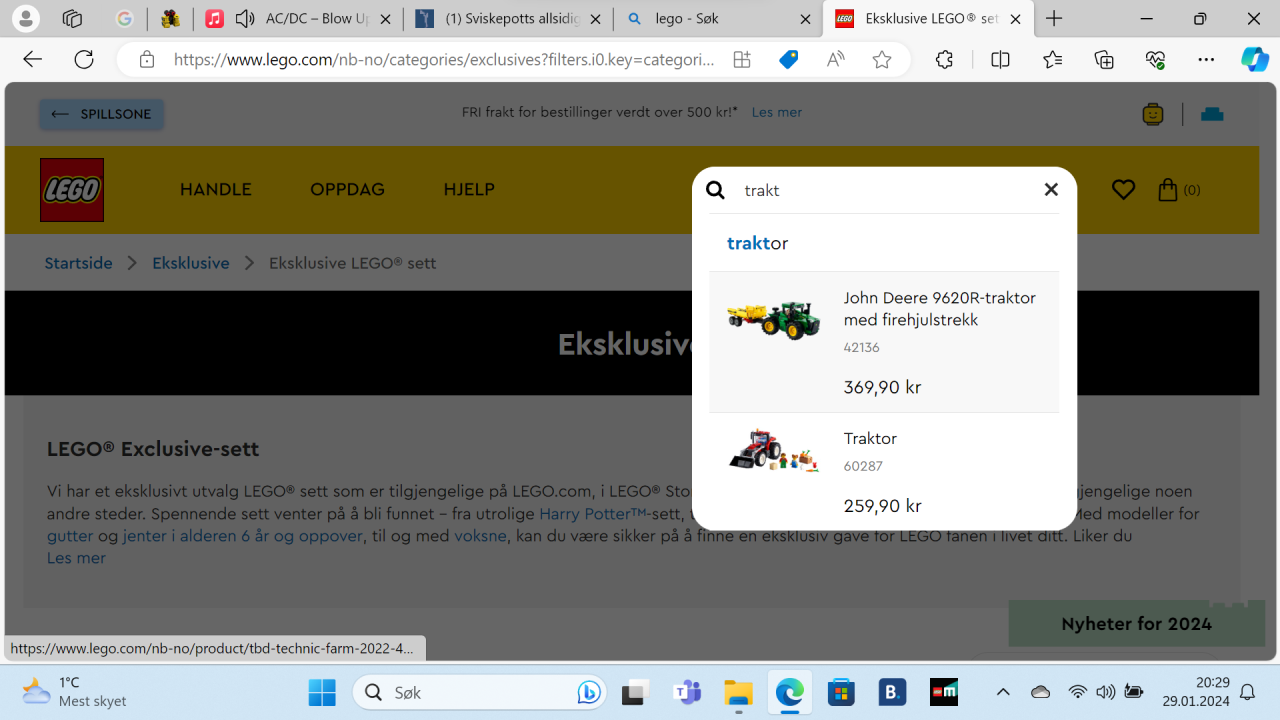Mute the AC/DC tab audio

tap(245, 19)
